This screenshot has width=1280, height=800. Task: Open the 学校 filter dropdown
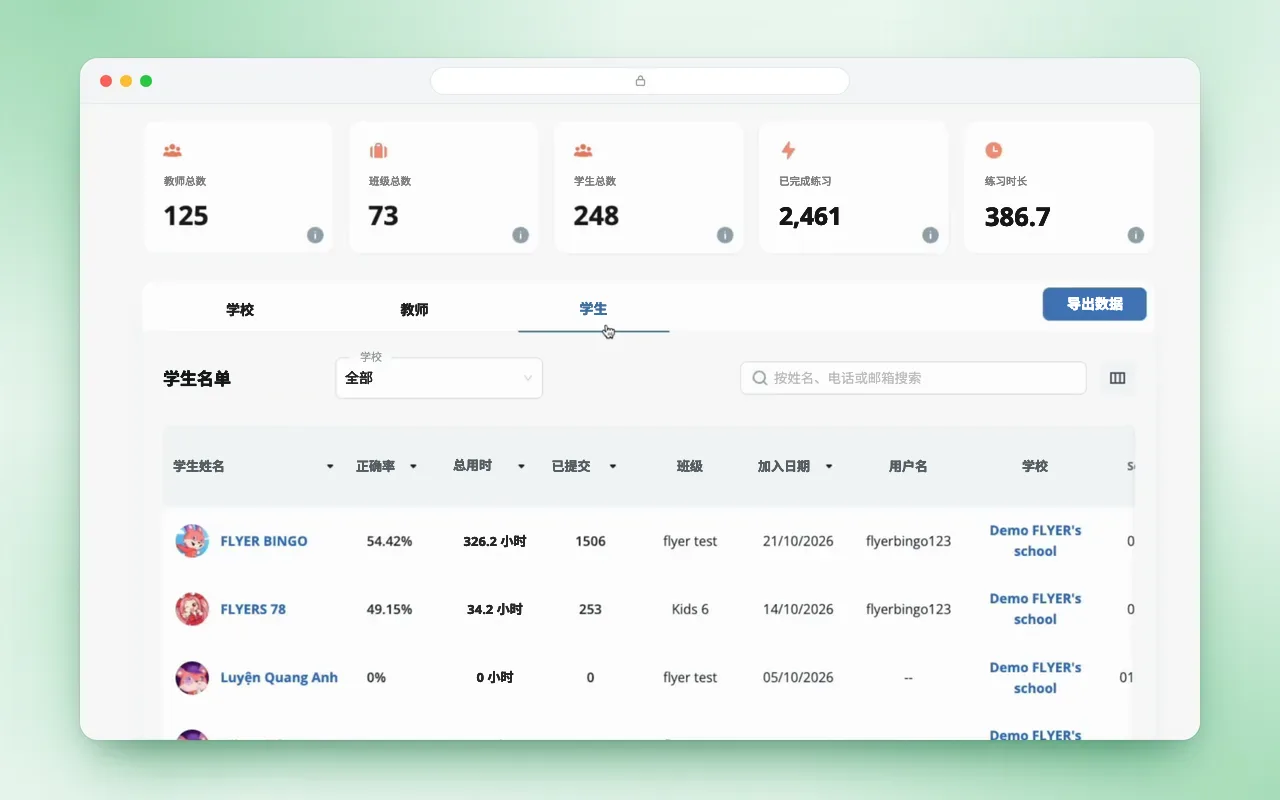(x=439, y=378)
